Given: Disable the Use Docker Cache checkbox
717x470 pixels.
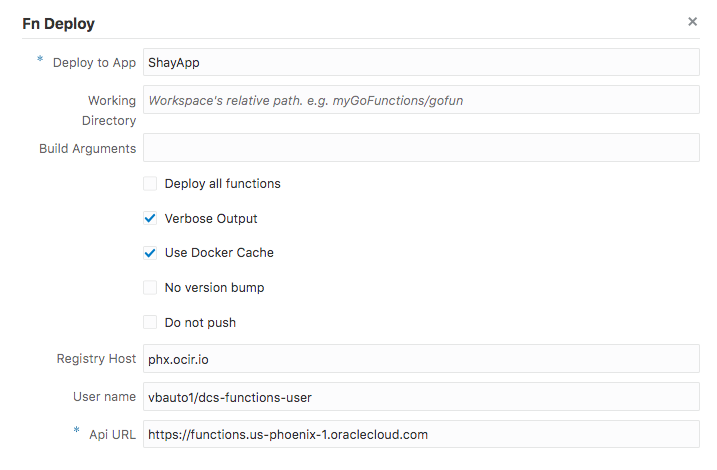Looking at the screenshot, I should pos(150,253).
